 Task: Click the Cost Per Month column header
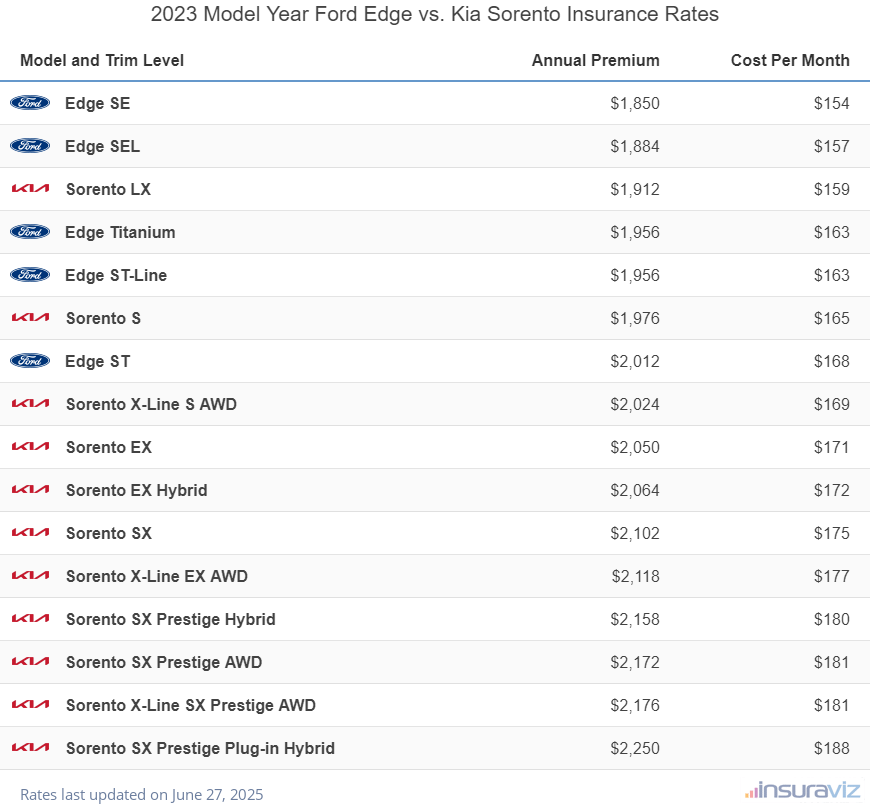790,60
